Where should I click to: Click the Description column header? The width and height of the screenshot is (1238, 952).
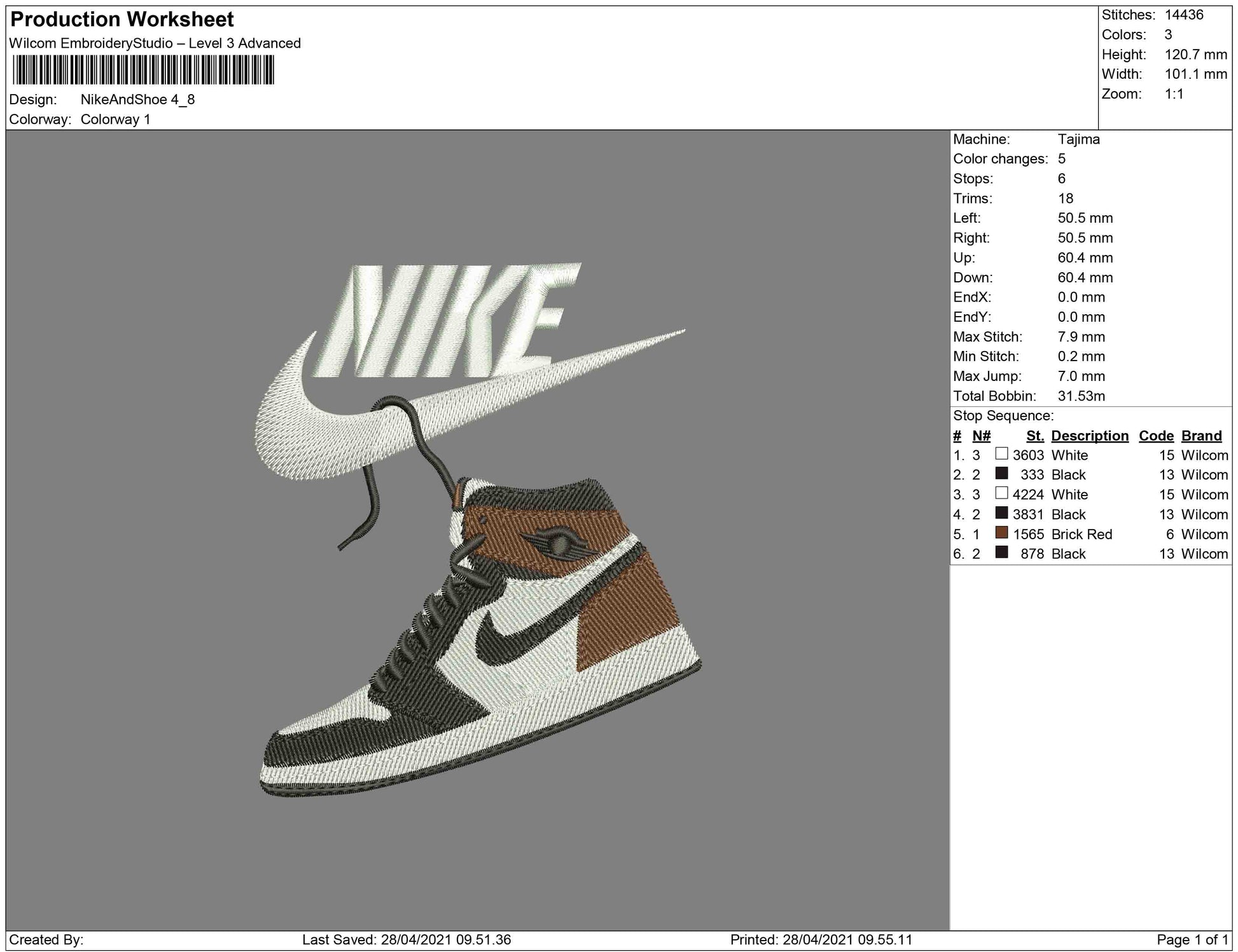[x=1089, y=436]
